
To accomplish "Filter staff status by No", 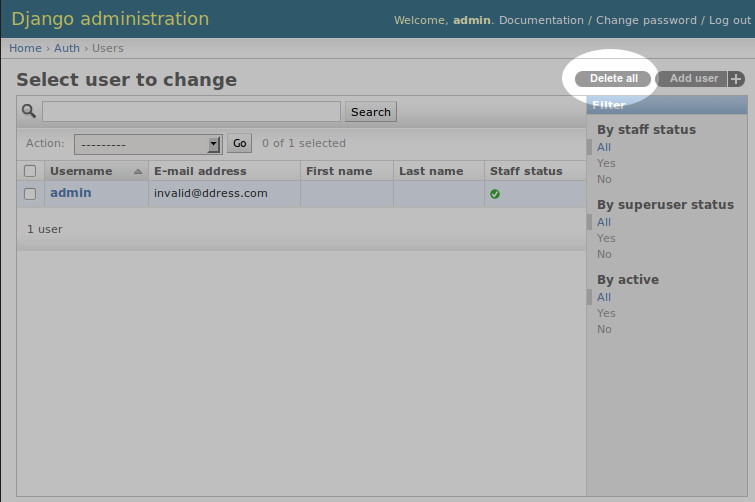I will point(604,179).
